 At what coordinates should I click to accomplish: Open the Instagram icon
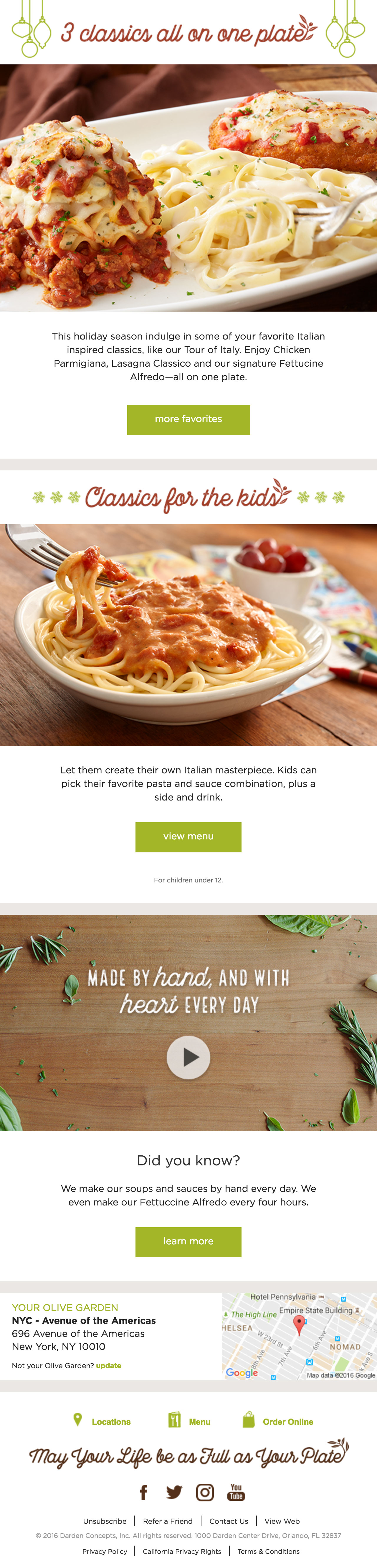pyautogui.click(x=205, y=1492)
